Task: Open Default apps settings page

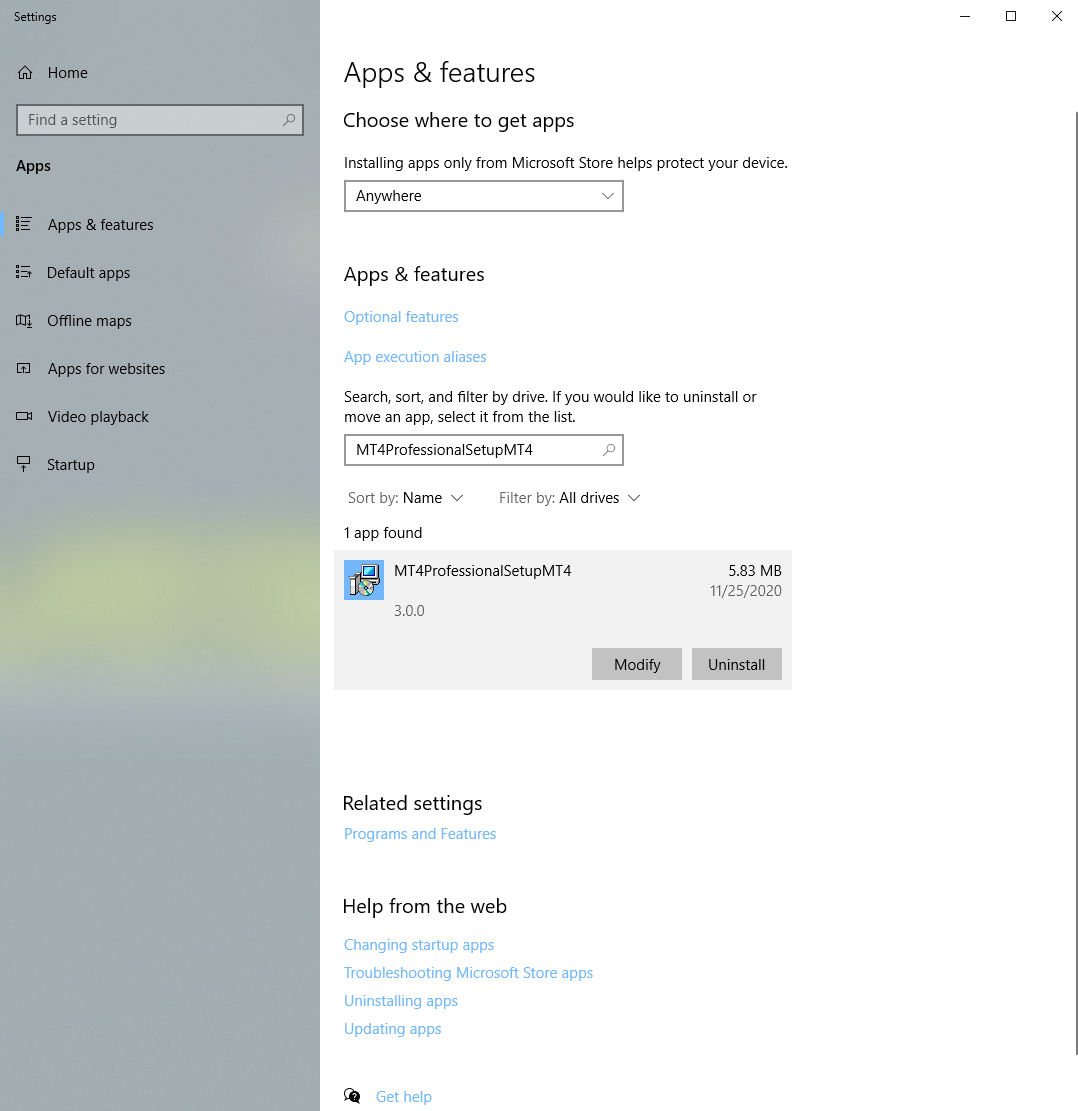Action: (159, 273)
